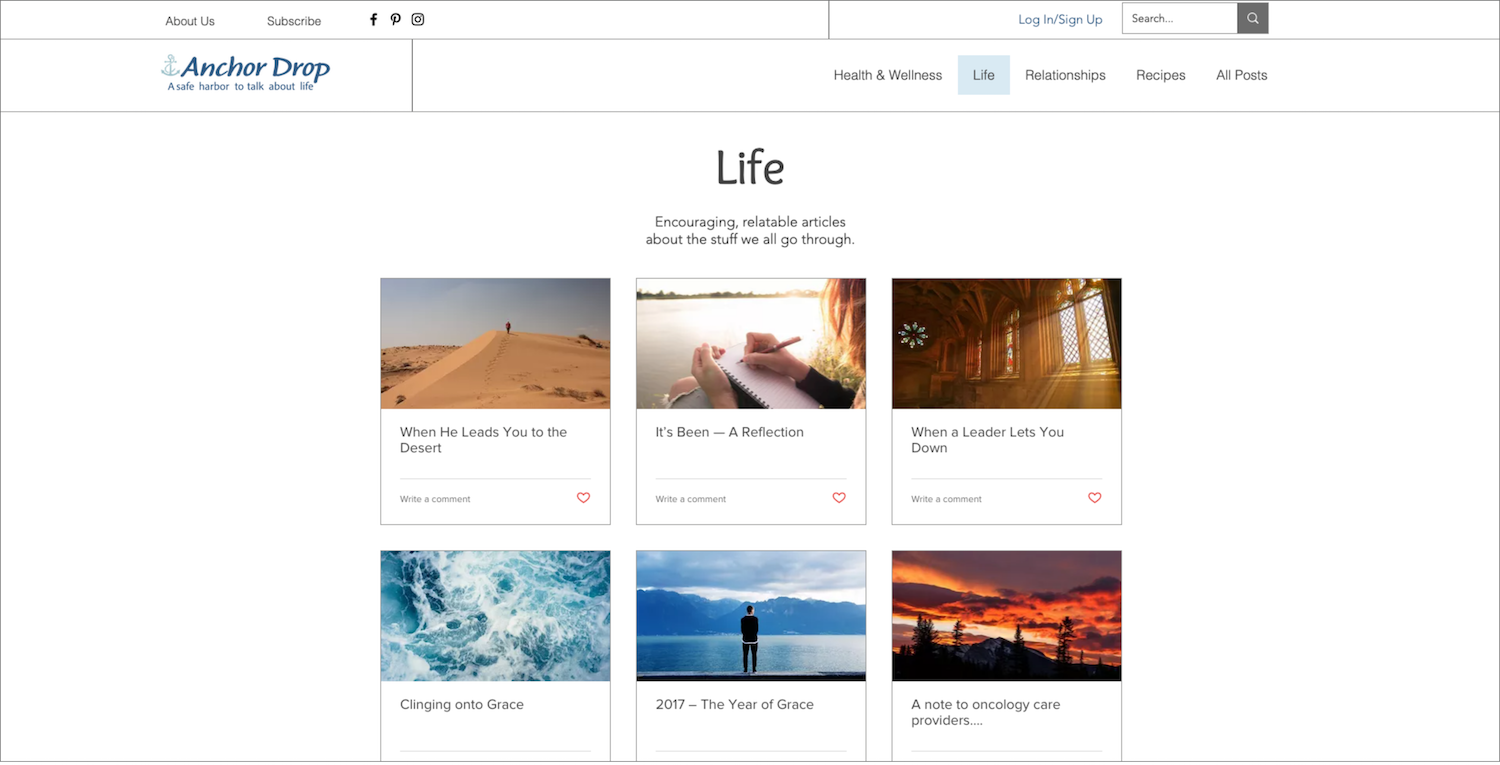
Task: Open the Relationships category
Action: coord(1065,75)
